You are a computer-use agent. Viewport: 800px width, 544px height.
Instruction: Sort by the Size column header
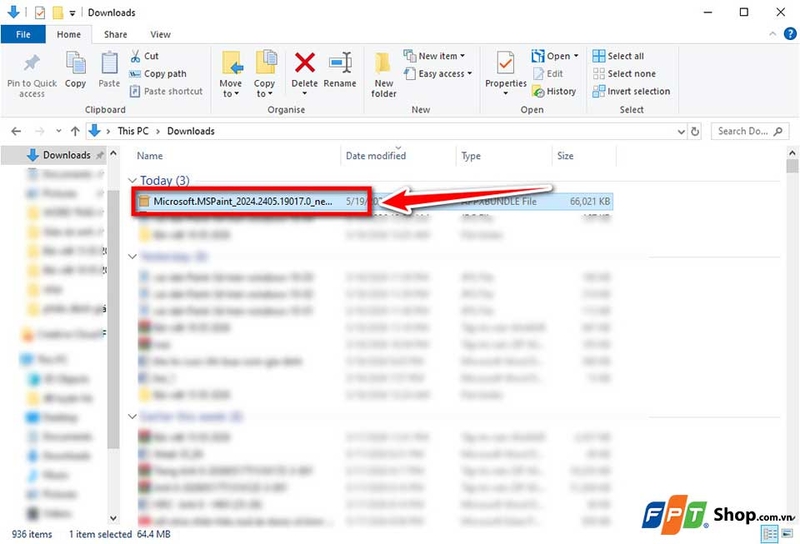pos(565,156)
